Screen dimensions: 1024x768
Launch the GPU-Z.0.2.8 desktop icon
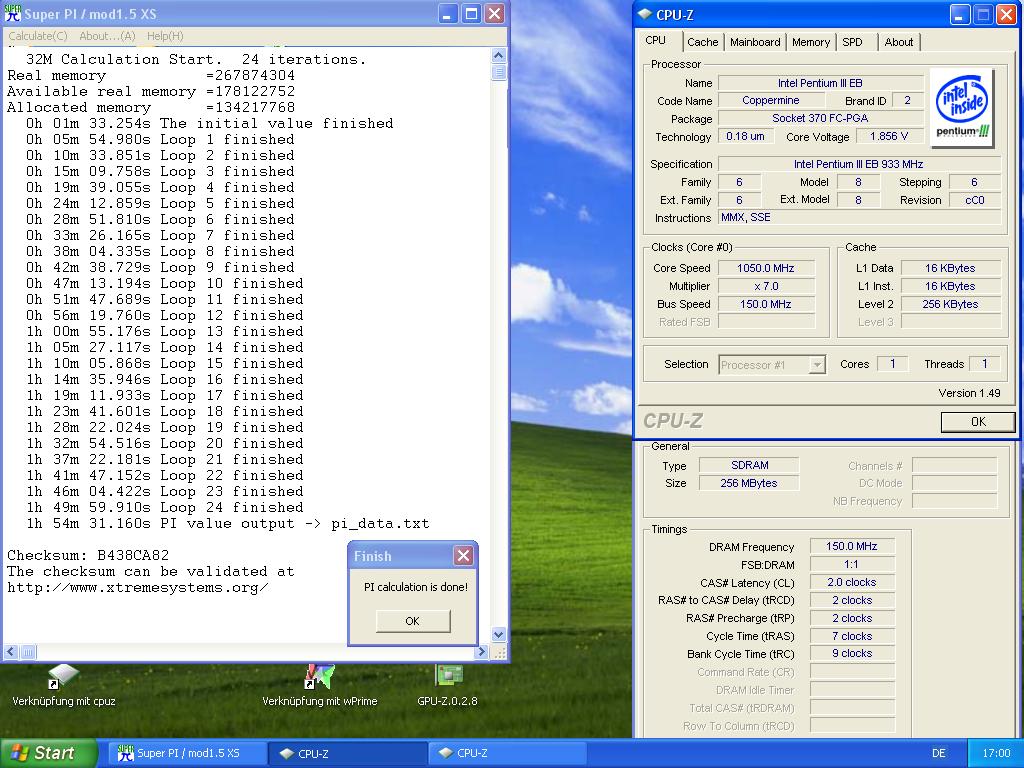point(447,686)
